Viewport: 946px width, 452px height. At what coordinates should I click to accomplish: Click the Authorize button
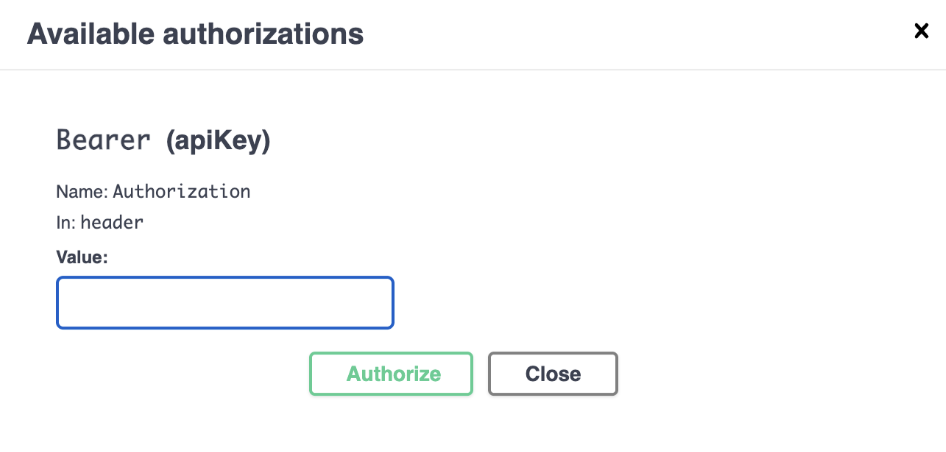(x=391, y=374)
